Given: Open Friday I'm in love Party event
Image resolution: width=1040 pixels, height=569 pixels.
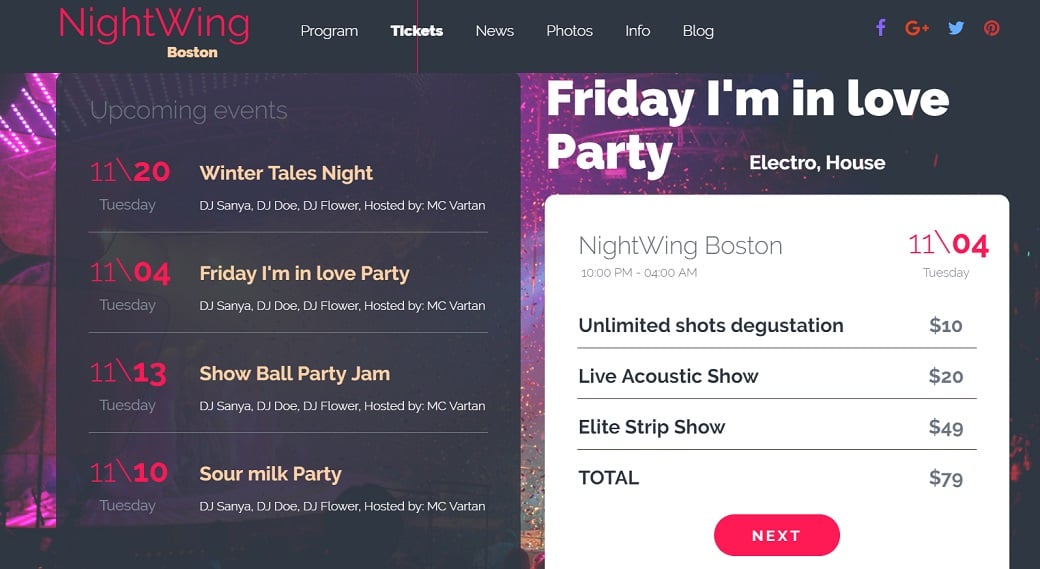Looking at the screenshot, I should pos(304,273).
